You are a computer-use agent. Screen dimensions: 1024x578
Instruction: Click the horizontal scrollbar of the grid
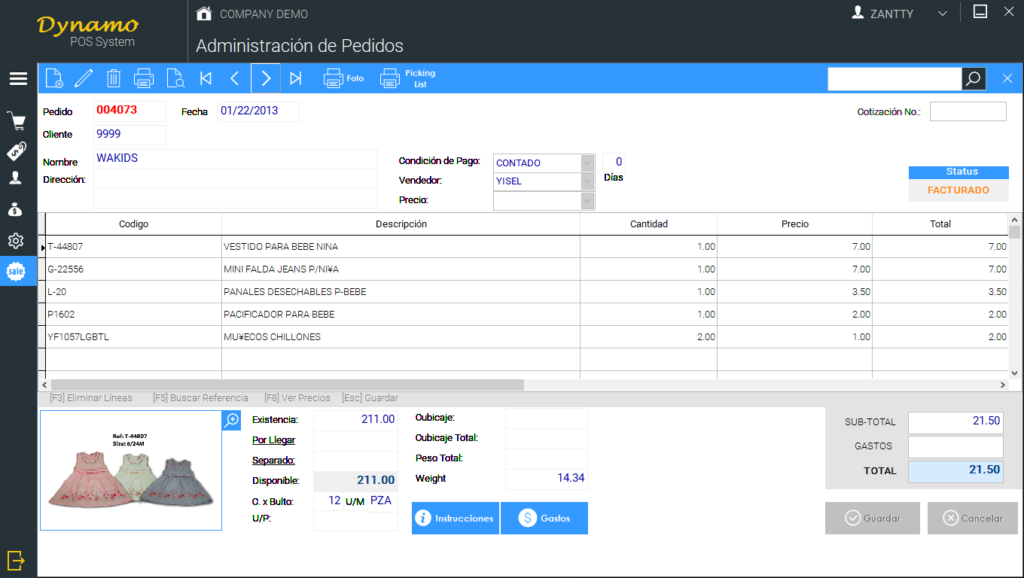point(287,385)
